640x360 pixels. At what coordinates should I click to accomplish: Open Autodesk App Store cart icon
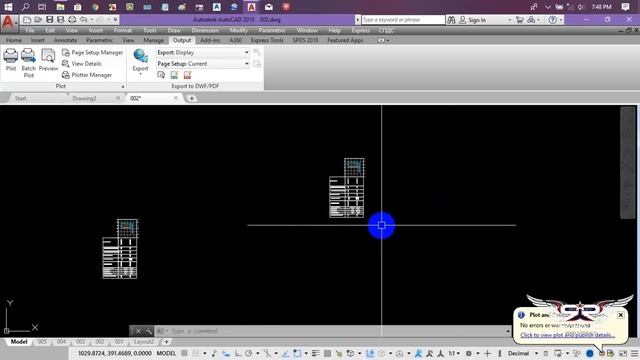(x=519, y=20)
